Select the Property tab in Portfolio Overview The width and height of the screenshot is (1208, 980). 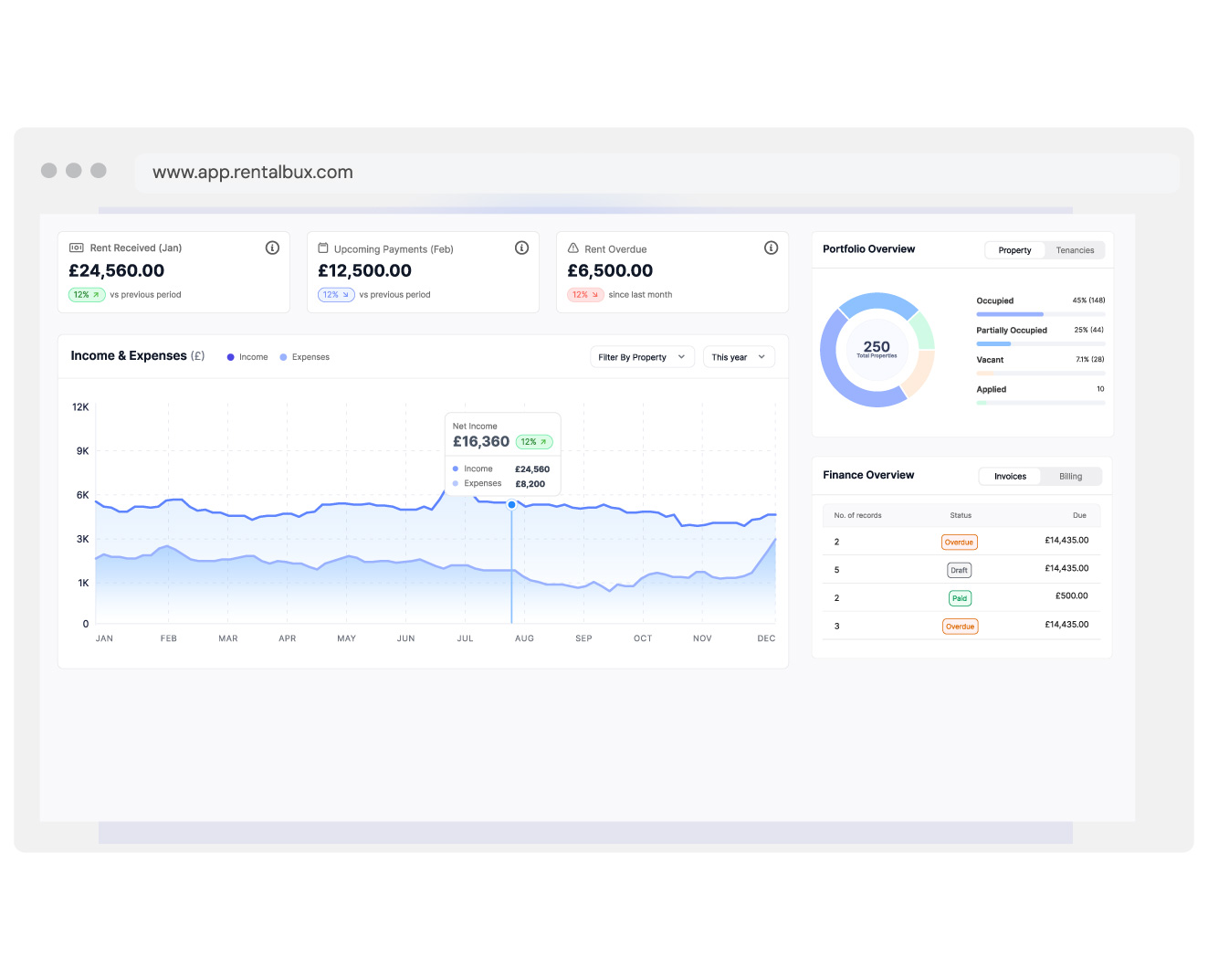coord(1014,250)
